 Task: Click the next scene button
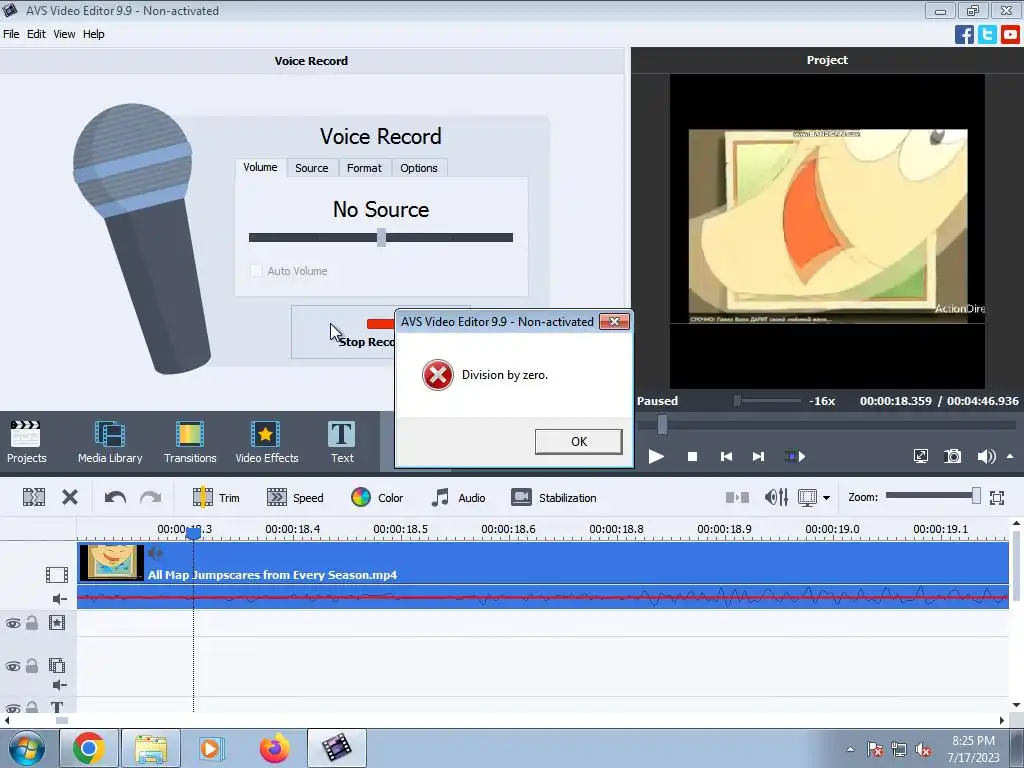[795, 456]
